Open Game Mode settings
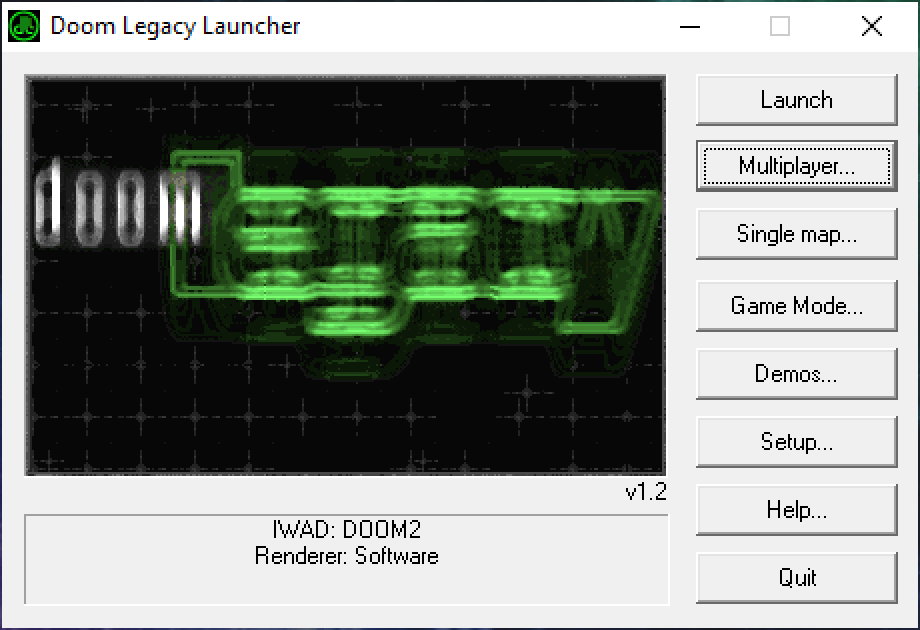 (797, 306)
